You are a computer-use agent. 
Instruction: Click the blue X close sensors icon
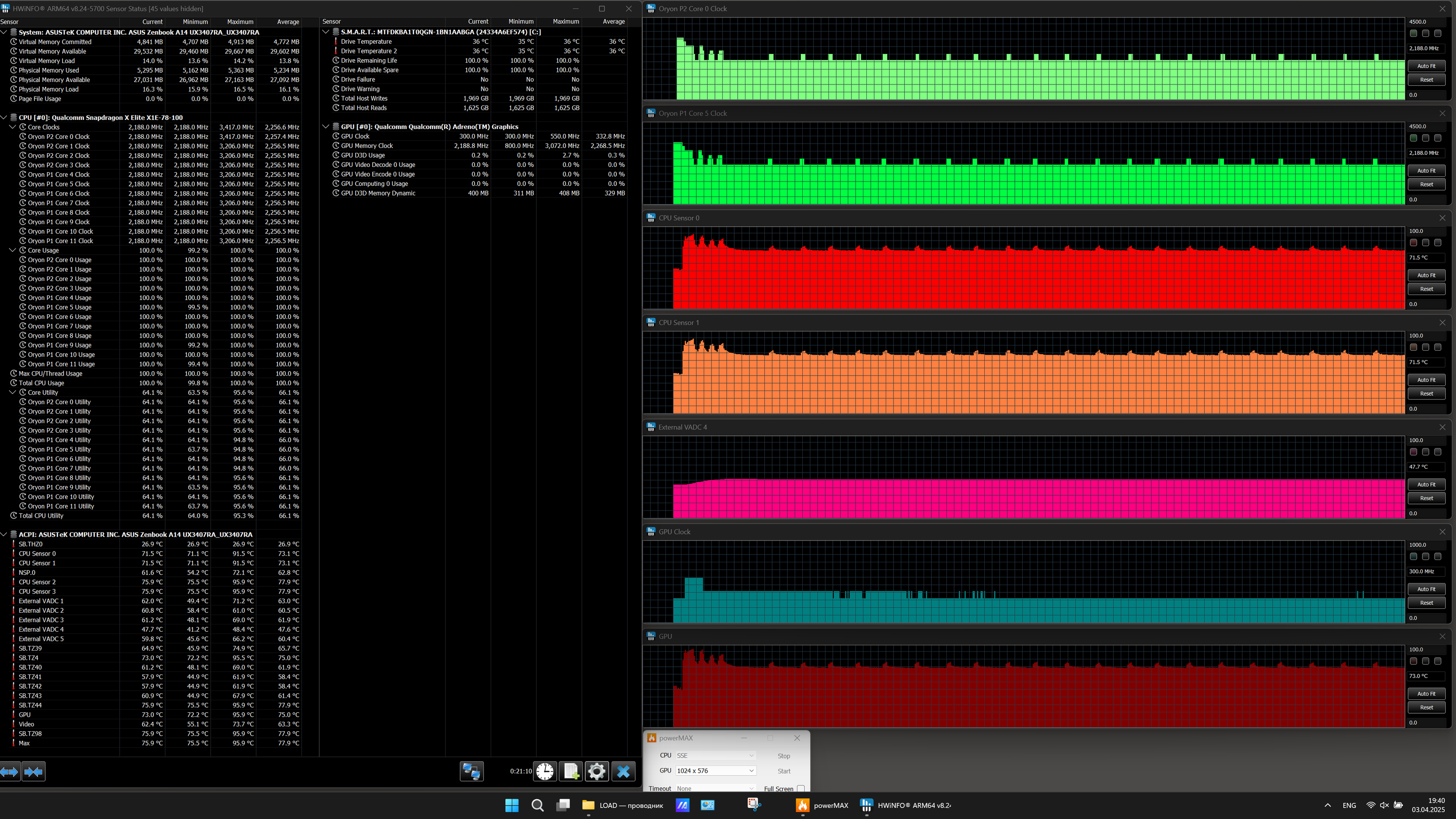624,771
